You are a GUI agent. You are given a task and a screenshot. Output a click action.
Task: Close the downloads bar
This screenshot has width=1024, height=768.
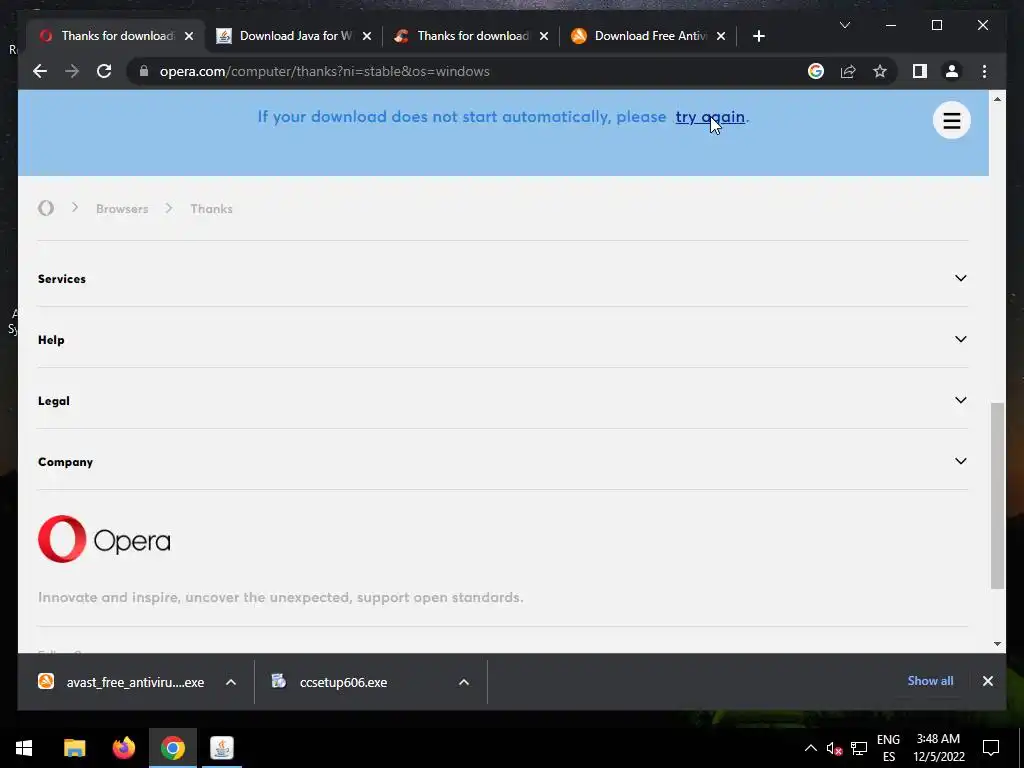[x=987, y=681]
